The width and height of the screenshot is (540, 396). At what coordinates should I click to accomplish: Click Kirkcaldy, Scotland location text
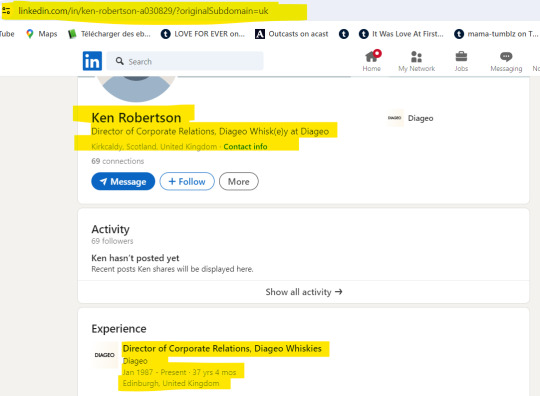154,147
